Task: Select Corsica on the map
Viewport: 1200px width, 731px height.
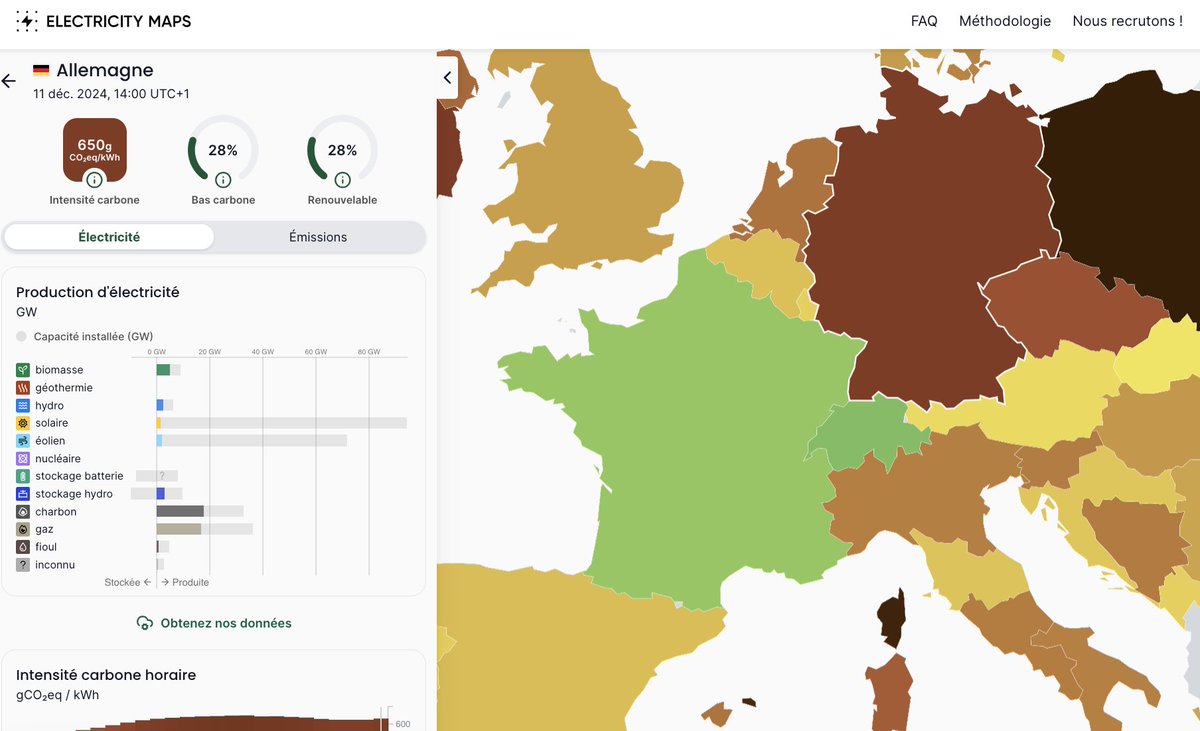Action: coord(891,620)
